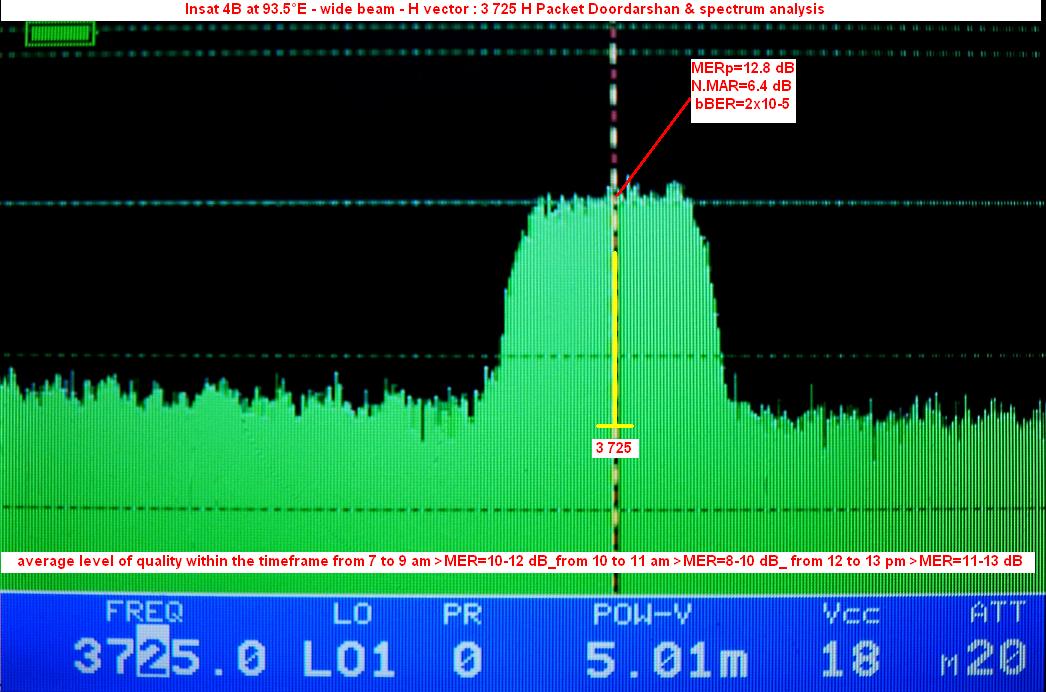Click the average level of quality caption
1046x692 pixels.
click(520, 561)
